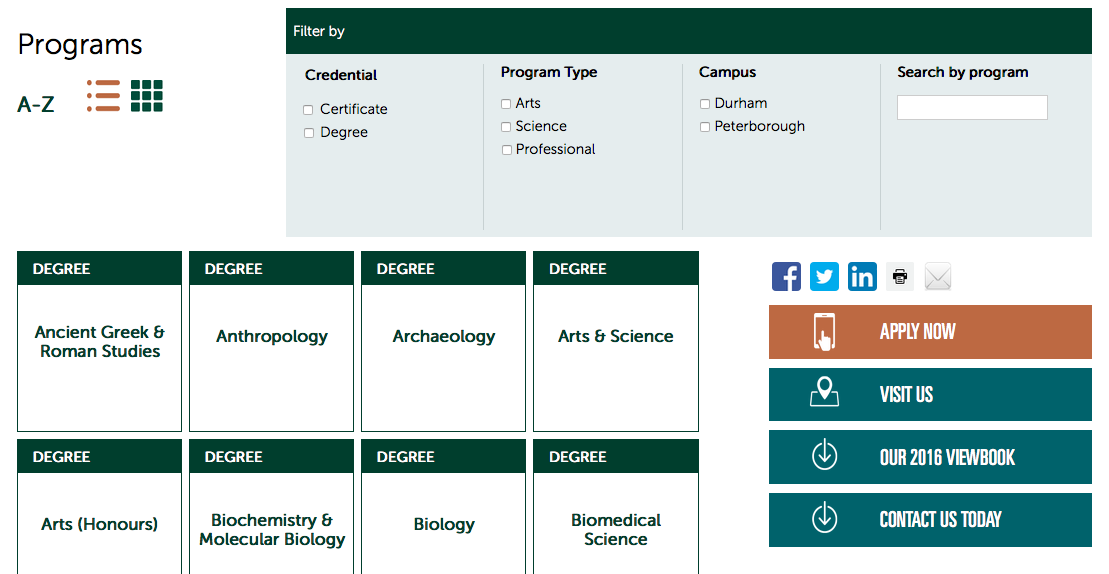Screen dimensions: 1109x574
Task: Click the printer icon
Action: point(900,277)
